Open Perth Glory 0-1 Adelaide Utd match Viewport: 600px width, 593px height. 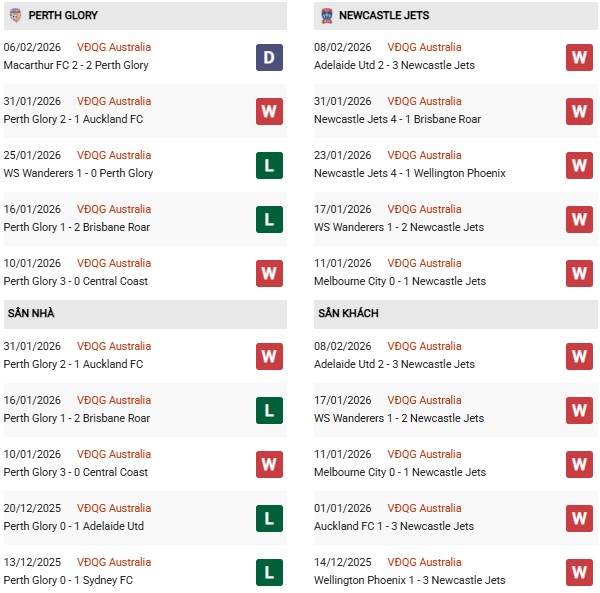(74, 526)
